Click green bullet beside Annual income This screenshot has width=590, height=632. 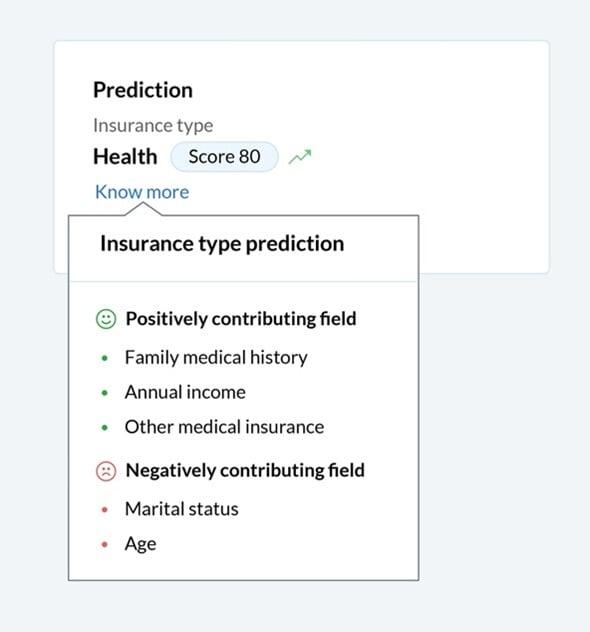(105, 393)
